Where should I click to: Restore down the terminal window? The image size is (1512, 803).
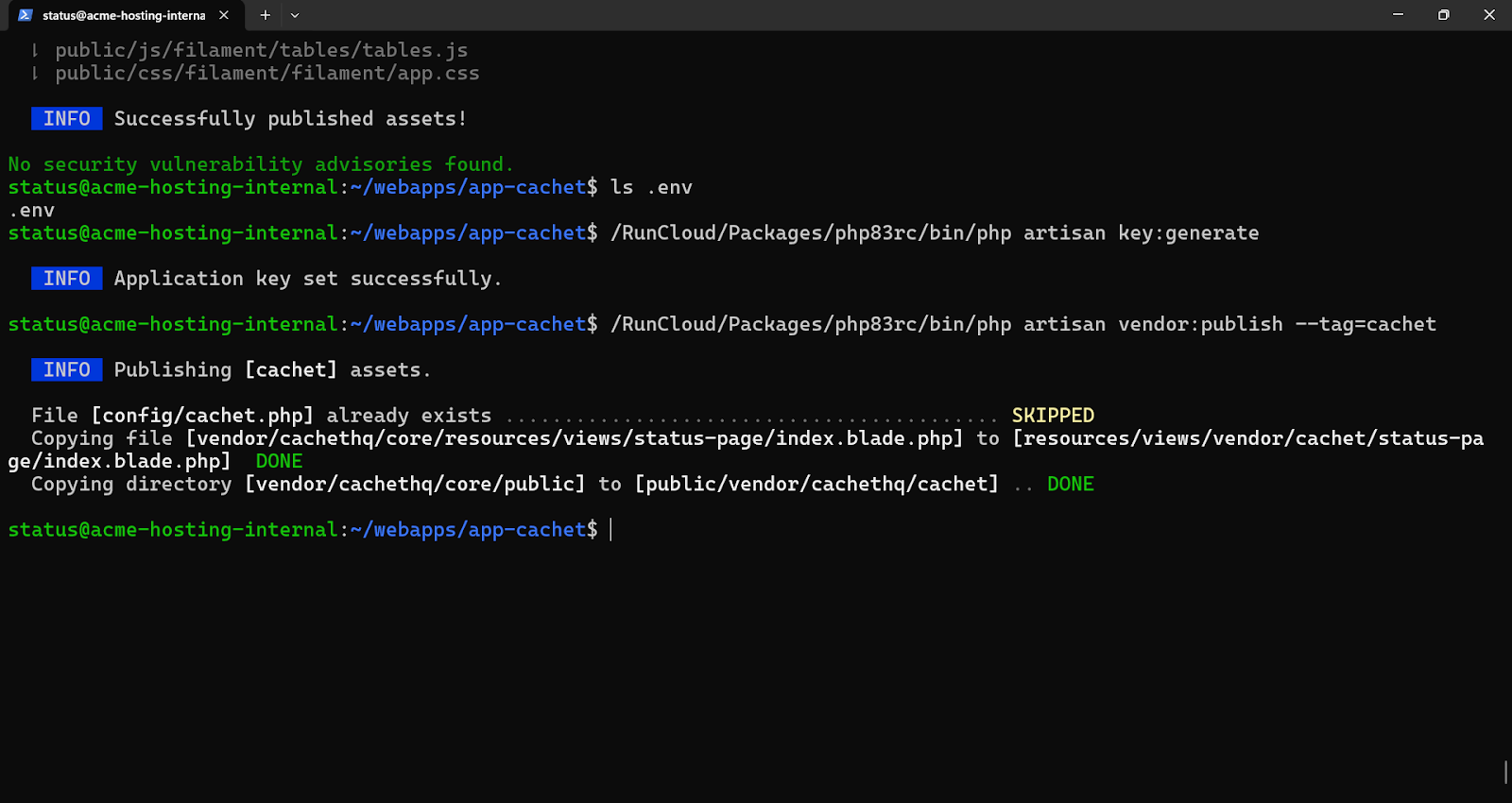[1443, 15]
